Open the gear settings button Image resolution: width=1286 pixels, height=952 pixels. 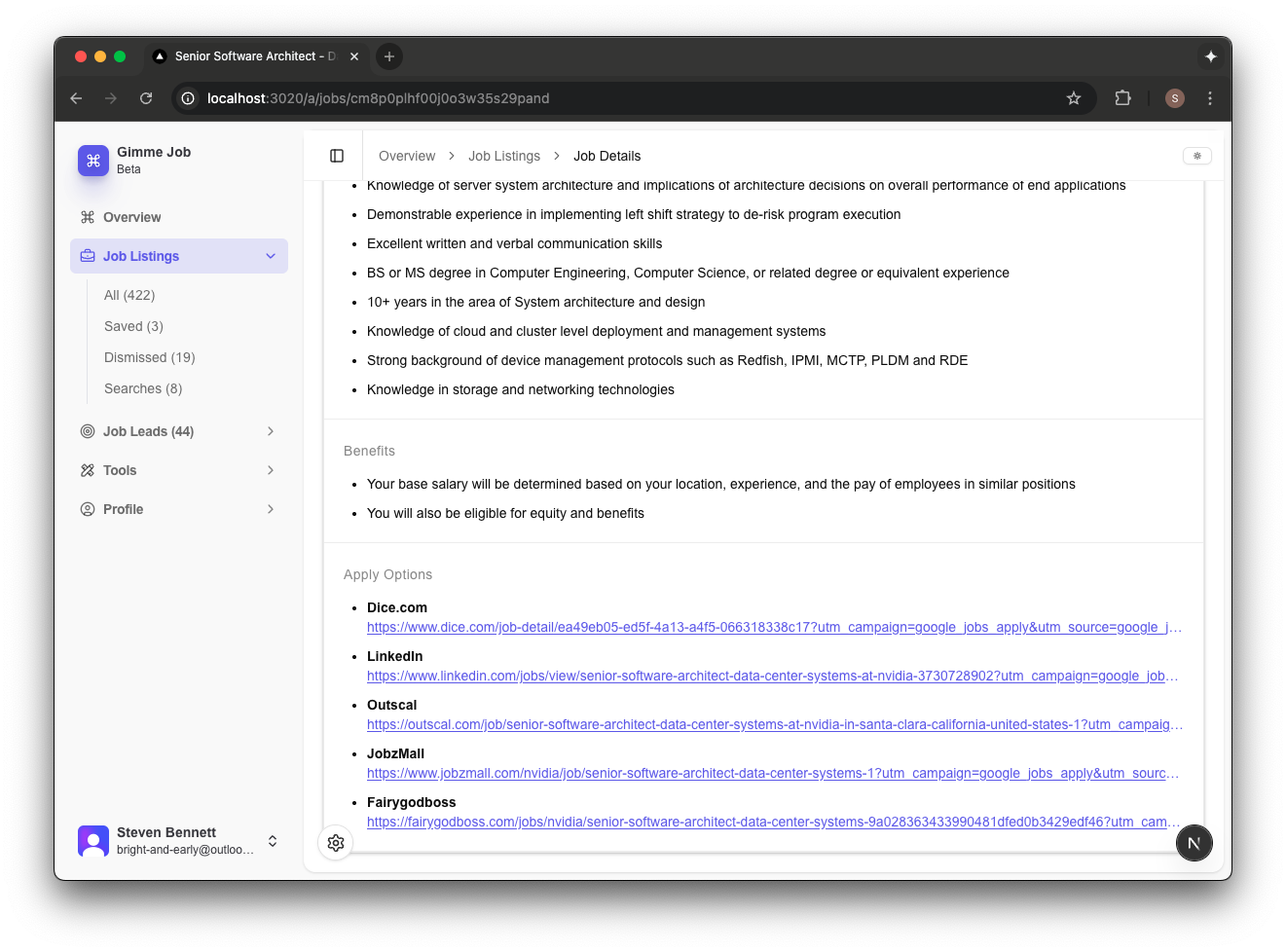pyautogui.click(x=336, y=843)
